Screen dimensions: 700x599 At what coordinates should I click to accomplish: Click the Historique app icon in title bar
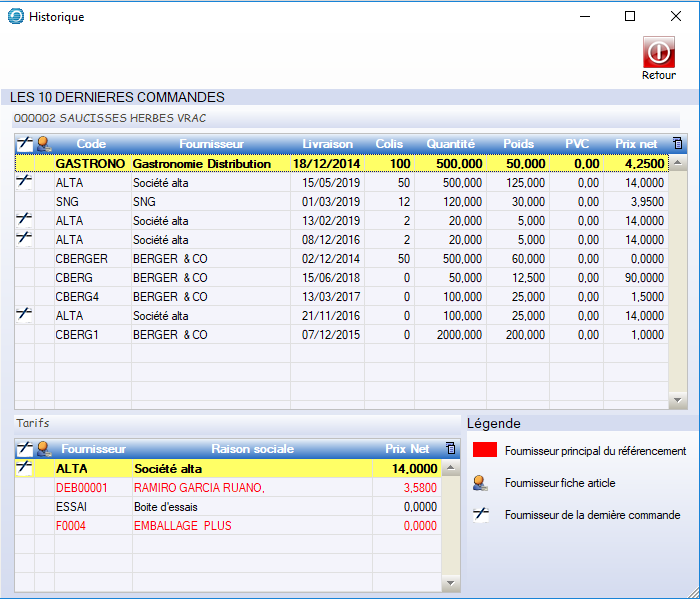(x=15, y=16)
